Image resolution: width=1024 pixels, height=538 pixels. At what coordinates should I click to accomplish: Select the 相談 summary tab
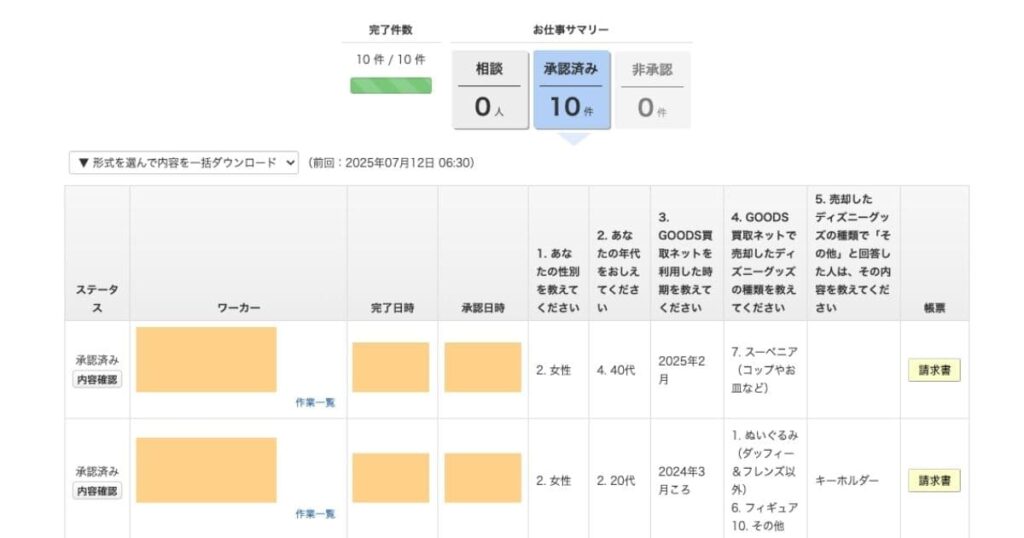click(x=490, y=90)
